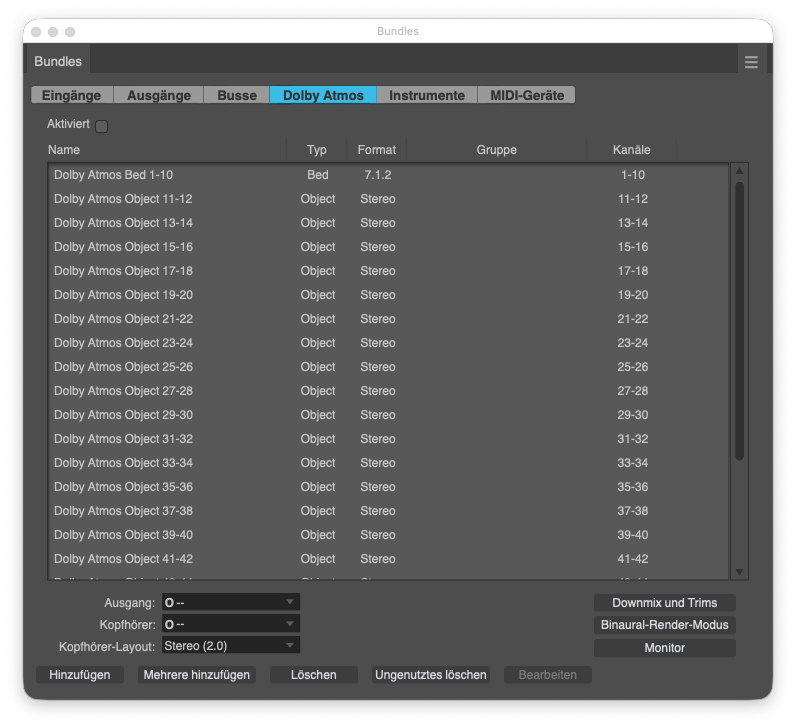Enable the Aktiviert checkbox
796x727 pixels.
click(x=102, y=126)
